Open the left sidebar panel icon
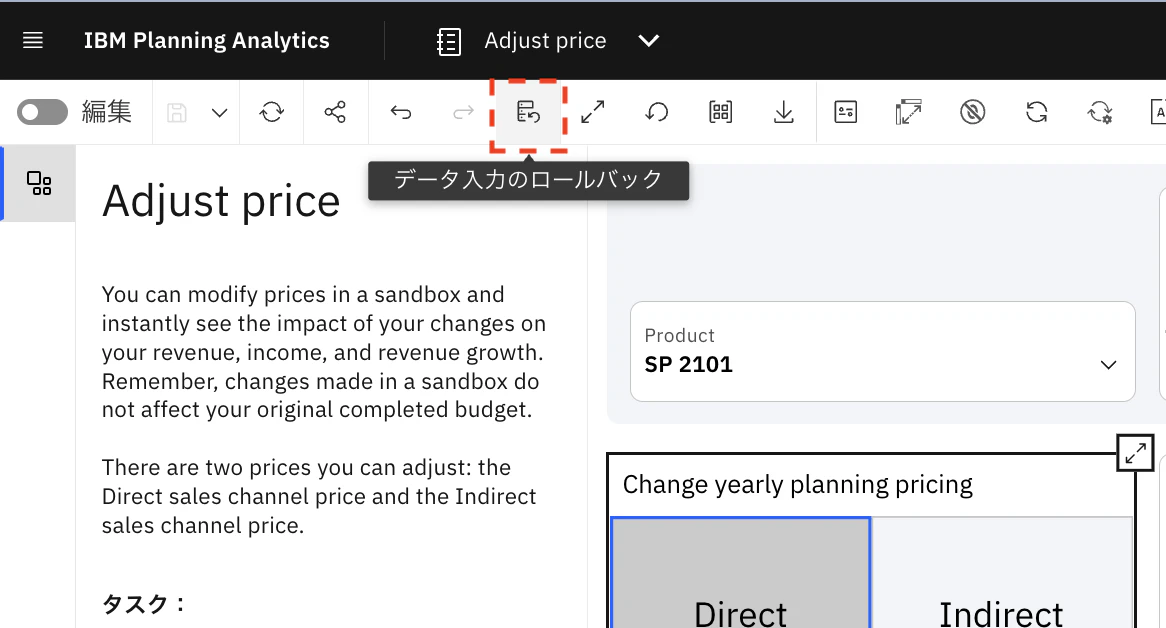1166x628 pixels. click(39, 184)
